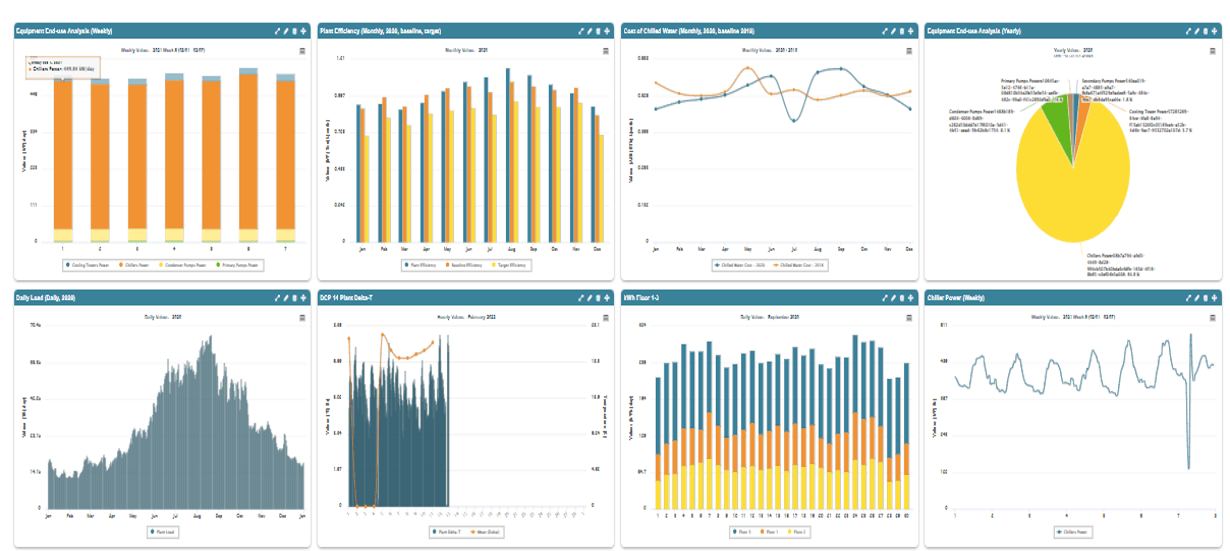Toggle the Chillers Power legend in Chiller Power (Weekly)
This screenshot has width=1230, height=551.
click(x=1069, y=531)
